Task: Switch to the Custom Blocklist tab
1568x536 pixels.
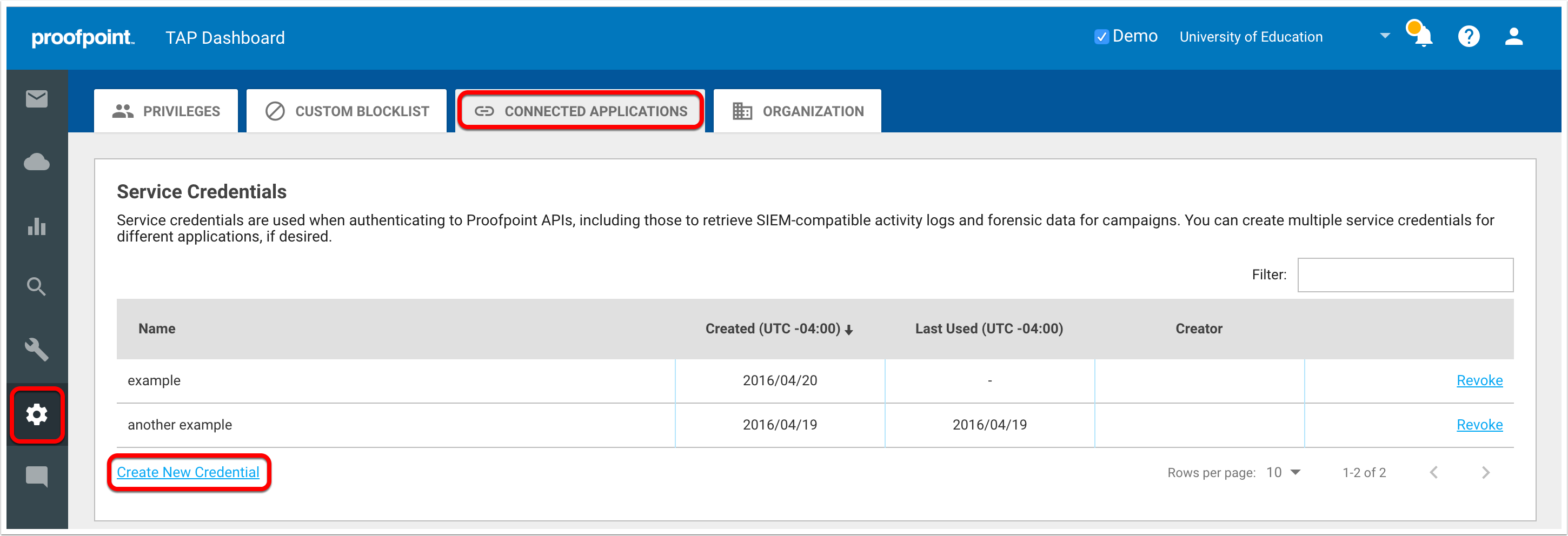Action: tap(347, 111)
